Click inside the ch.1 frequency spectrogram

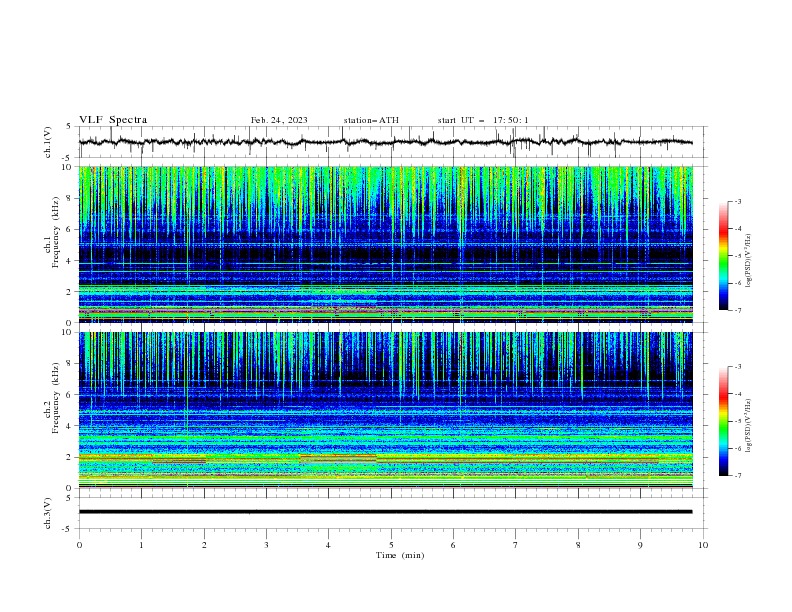[385, 244]
